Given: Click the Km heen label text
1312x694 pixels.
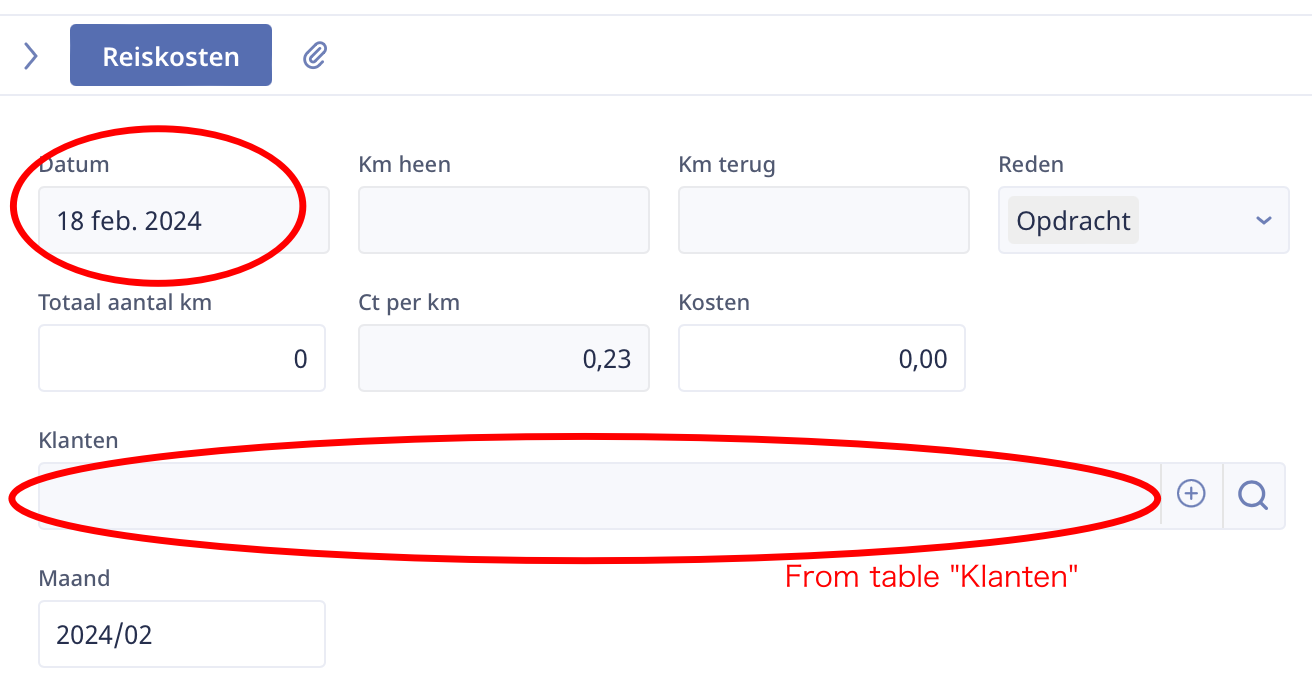Looking at the screenshot, I should (x=404, y=164).
